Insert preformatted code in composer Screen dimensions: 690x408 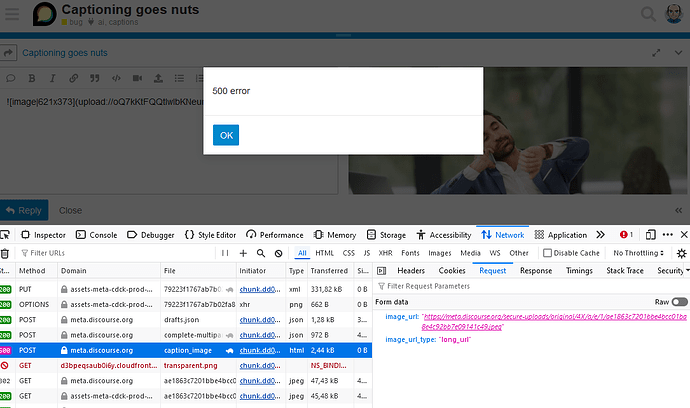pyautogui.click(x=116, y=78)
